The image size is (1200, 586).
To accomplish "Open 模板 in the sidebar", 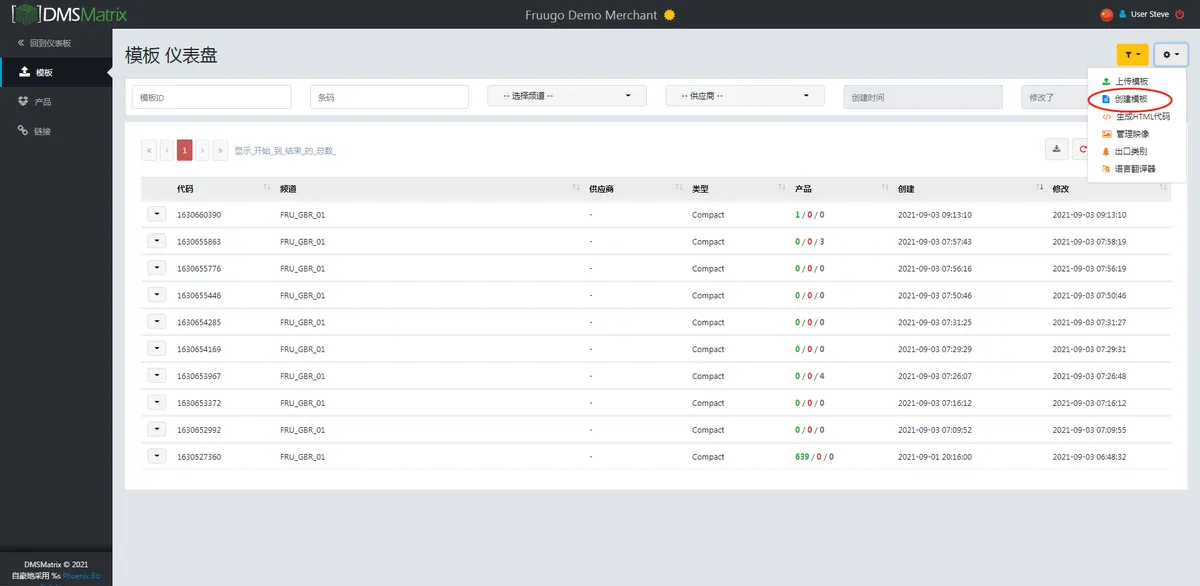I will point(56,72).
